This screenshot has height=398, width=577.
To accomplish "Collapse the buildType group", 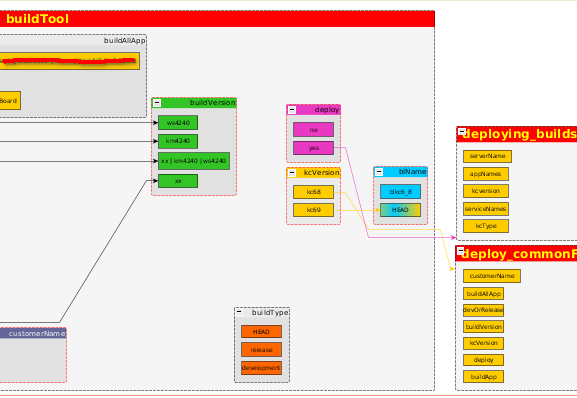I will coord(239,312).
